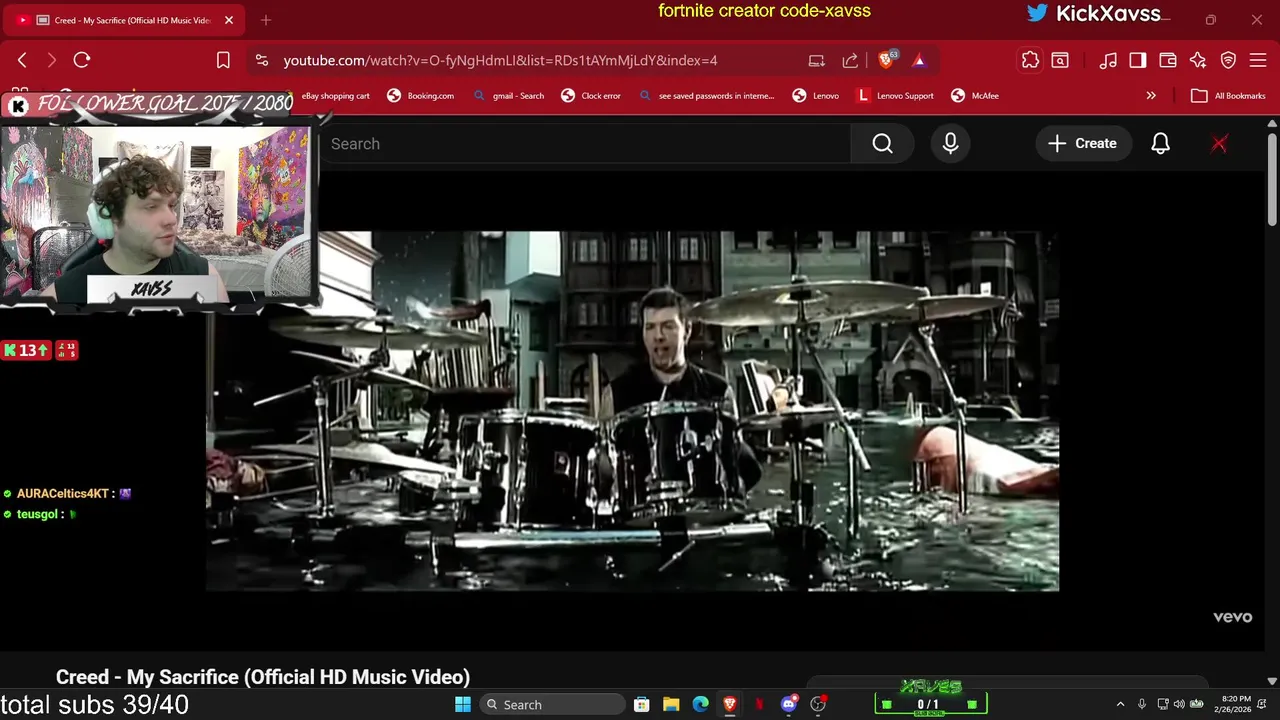Open site settings icon in address bar
1280x720 pixels.
[x=262, y=60]
